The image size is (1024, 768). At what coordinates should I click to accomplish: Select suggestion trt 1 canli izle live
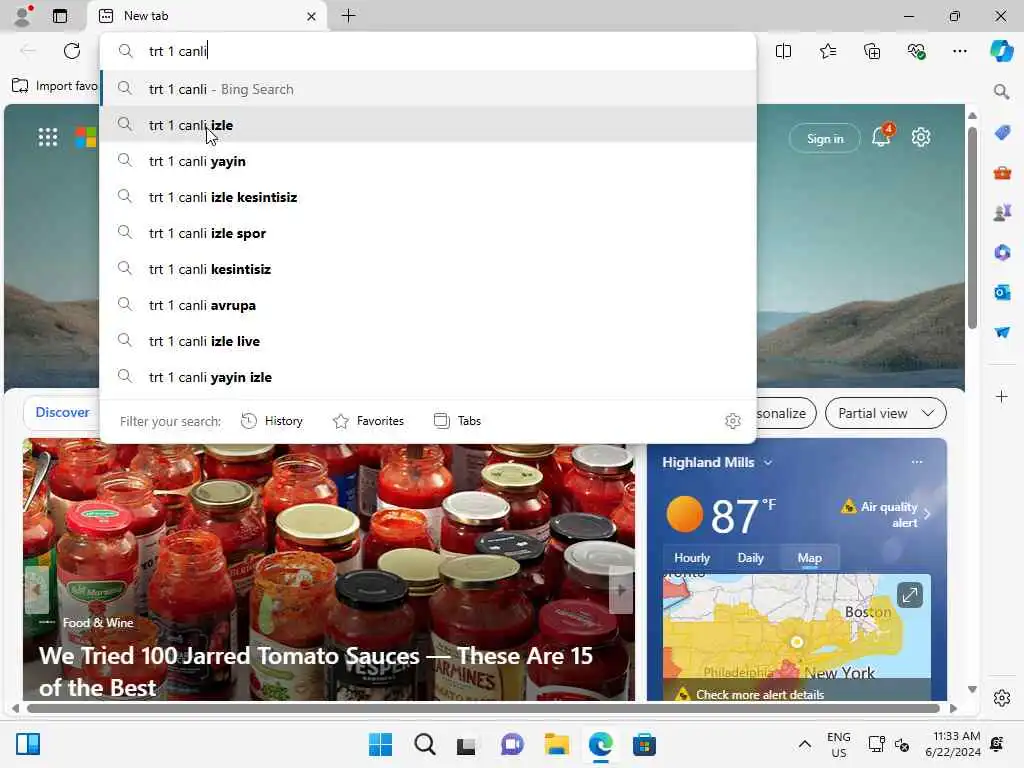pyautogui.click(x=428, y=341)
